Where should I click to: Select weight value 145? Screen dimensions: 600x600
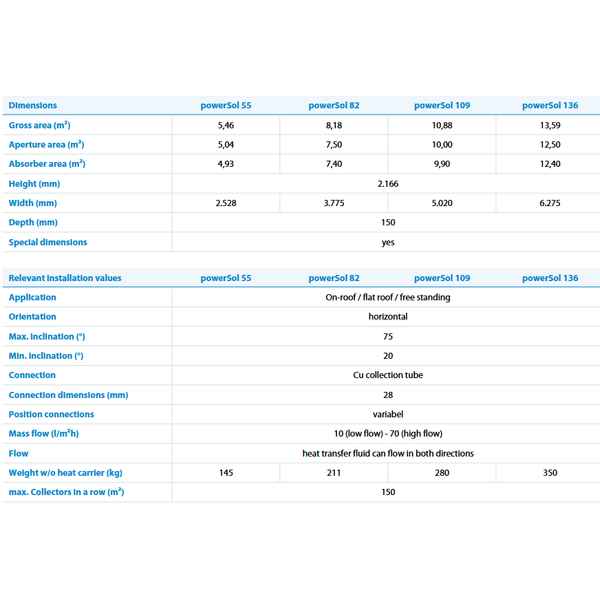[x=226, y=473]
